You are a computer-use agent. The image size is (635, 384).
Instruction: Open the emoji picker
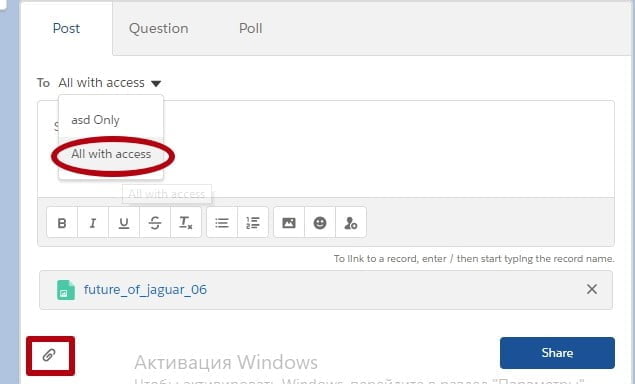(320, 222)
